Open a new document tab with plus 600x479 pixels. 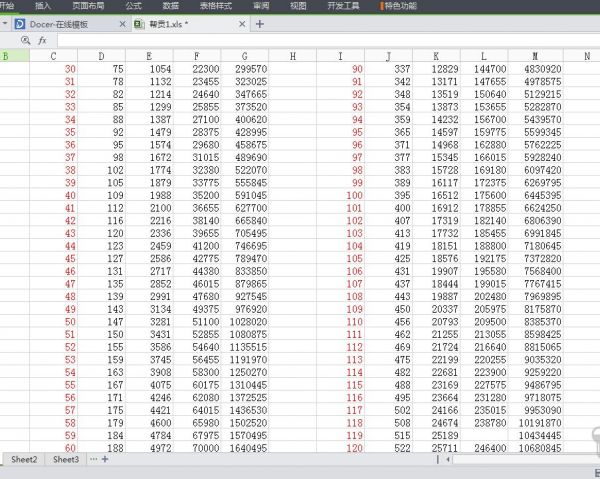pyautogui.click(x=260, y=24)
